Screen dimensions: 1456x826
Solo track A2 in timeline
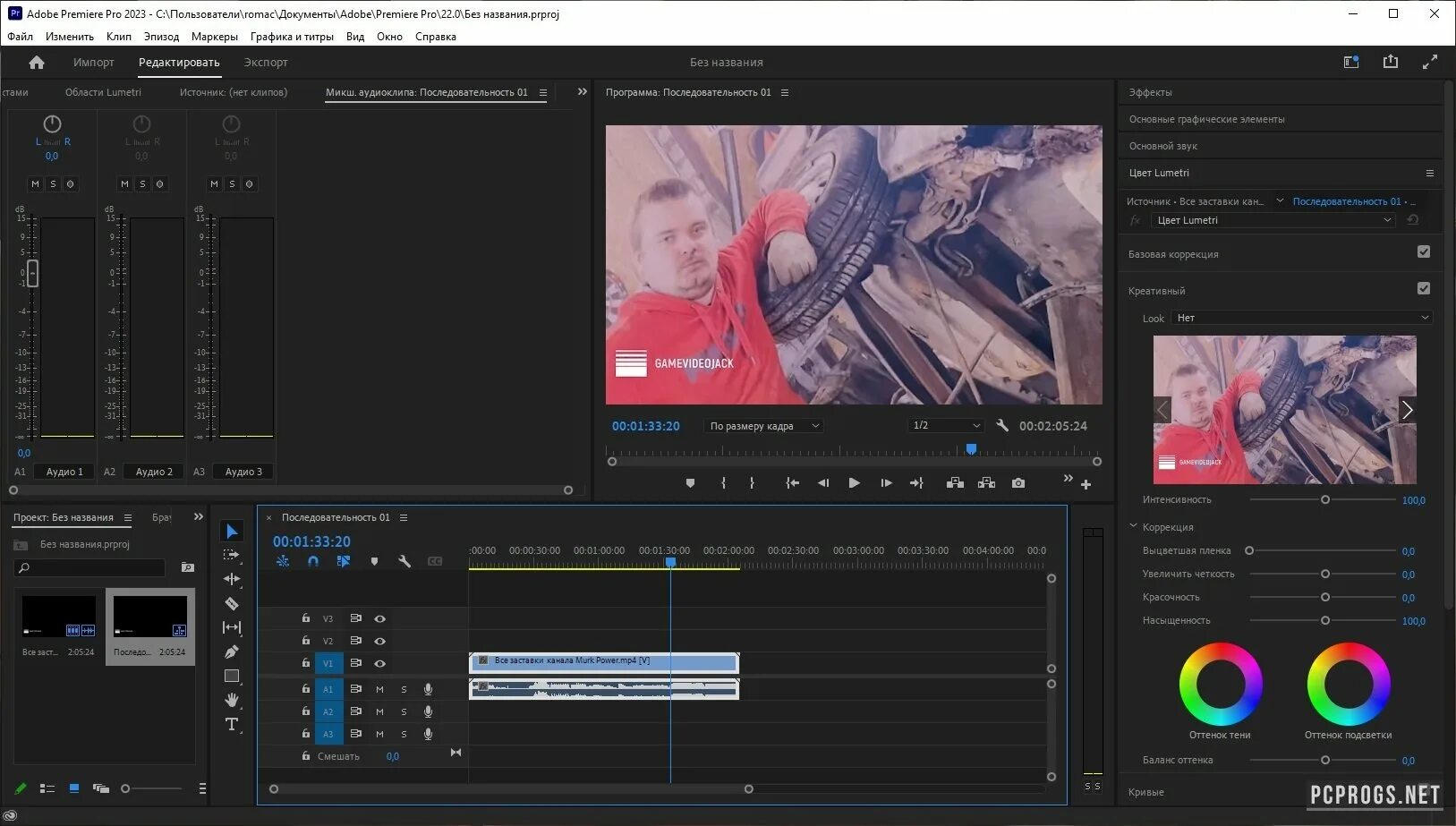coord(404,711)
